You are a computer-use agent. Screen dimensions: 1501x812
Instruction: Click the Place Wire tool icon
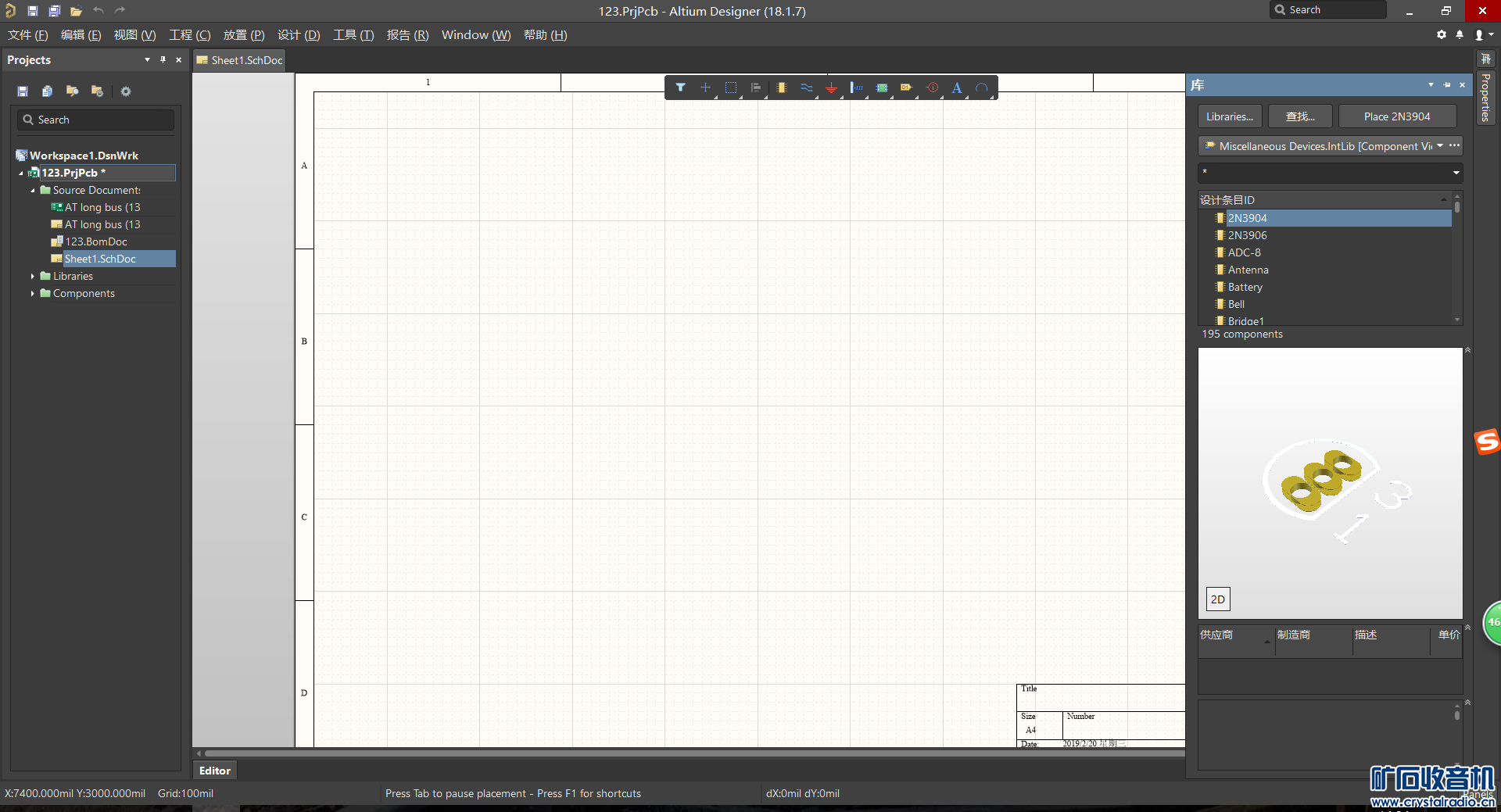tap(806, 88)
